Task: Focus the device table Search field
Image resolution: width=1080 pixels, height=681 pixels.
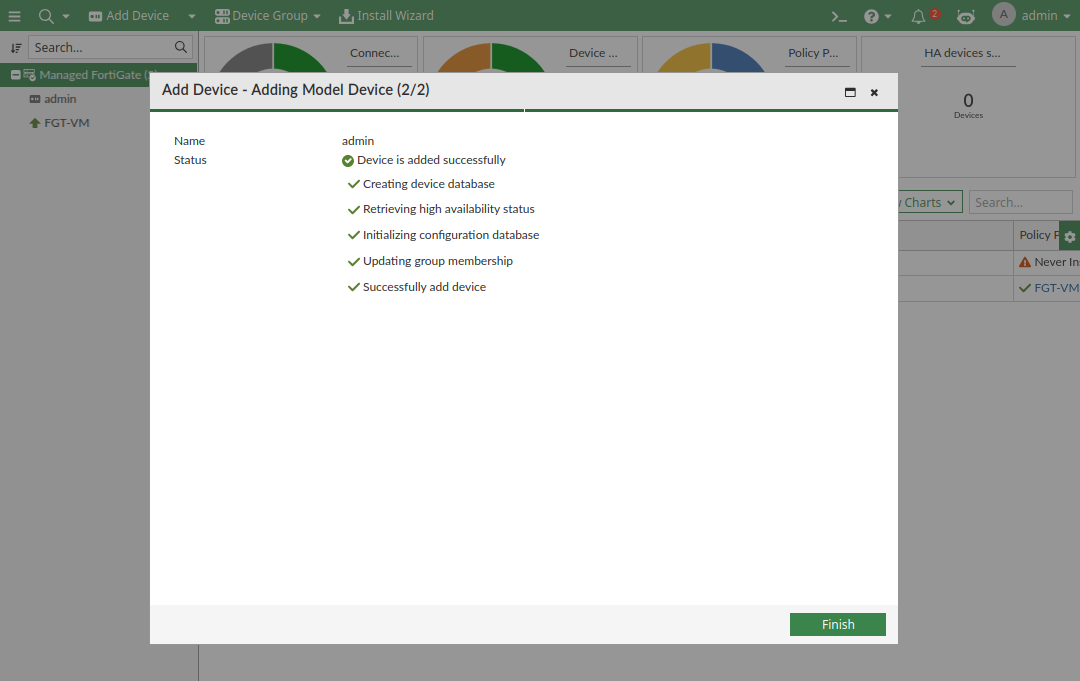Action: [1020, 202]
